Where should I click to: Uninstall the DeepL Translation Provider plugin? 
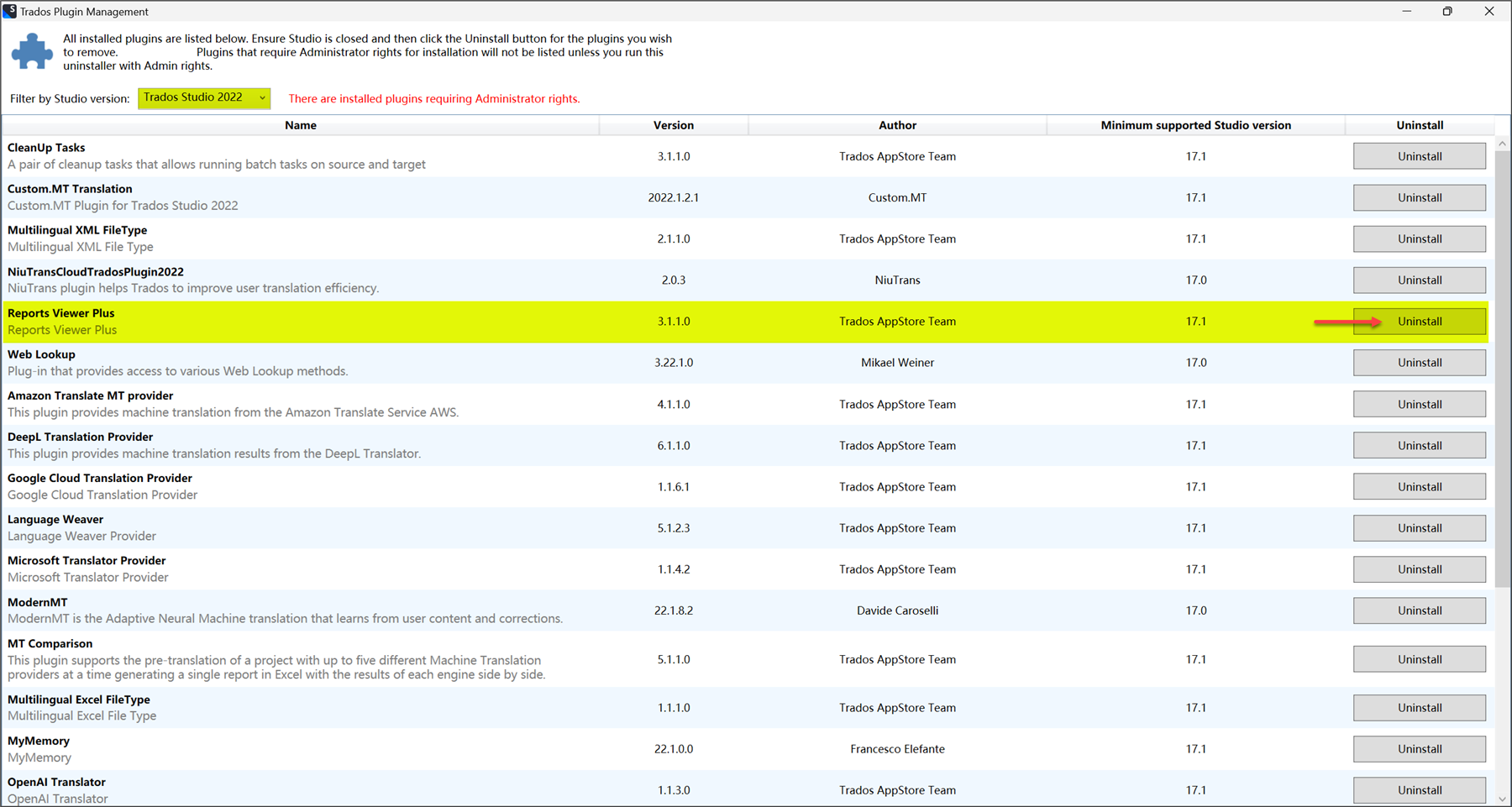(1420, 445)
